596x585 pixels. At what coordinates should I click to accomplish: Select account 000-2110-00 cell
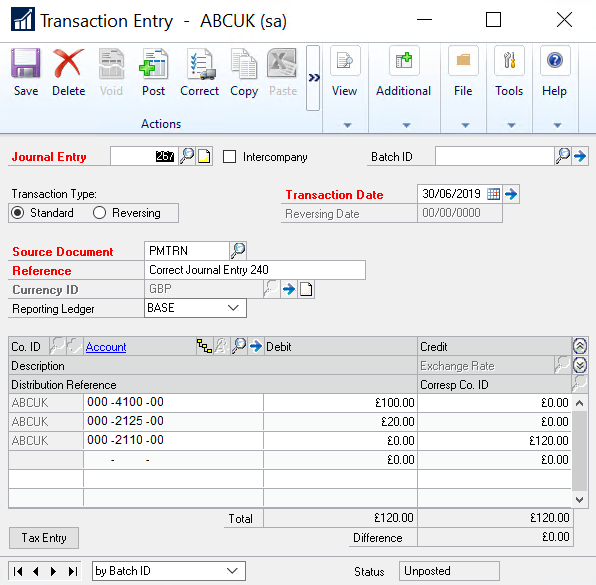tap(173, 441)
